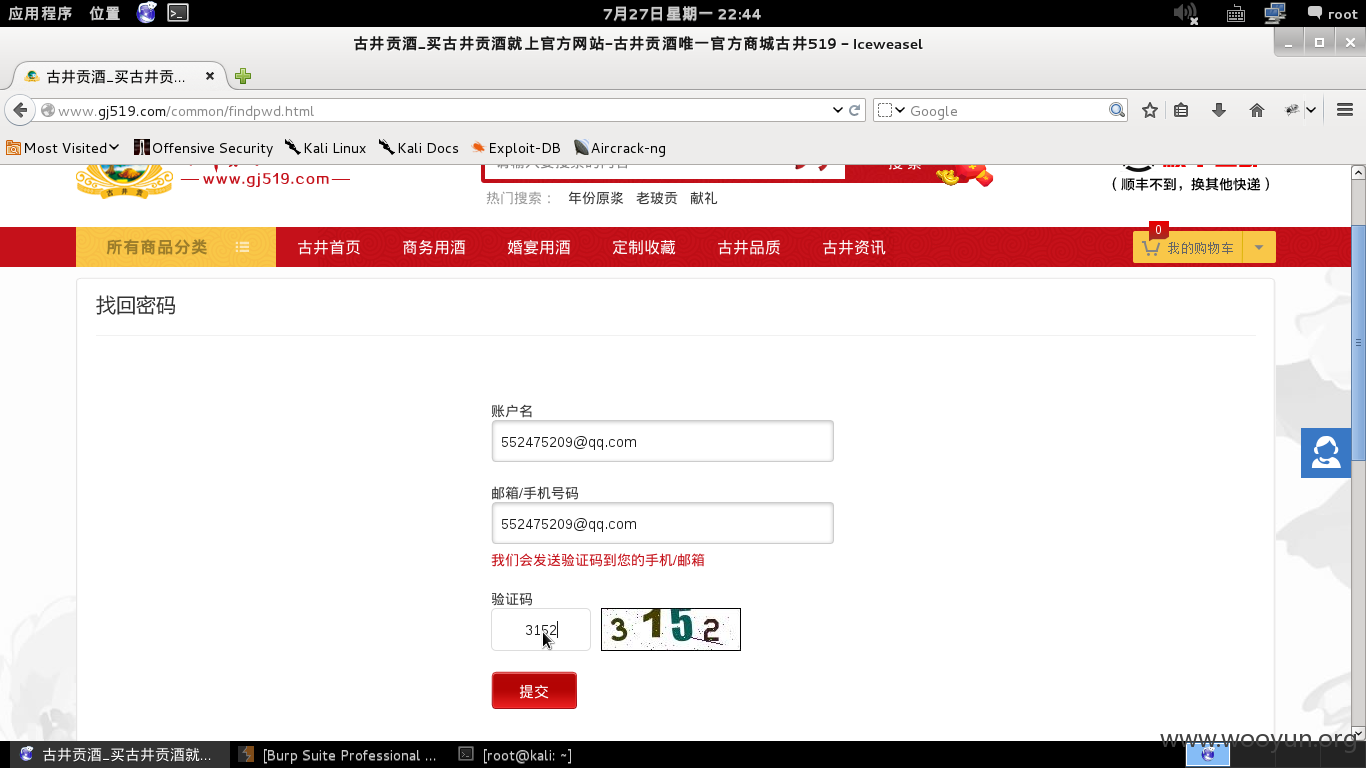Open 古井资讯 nav item
1366x768 pixels.
click(x=854, y=247)
